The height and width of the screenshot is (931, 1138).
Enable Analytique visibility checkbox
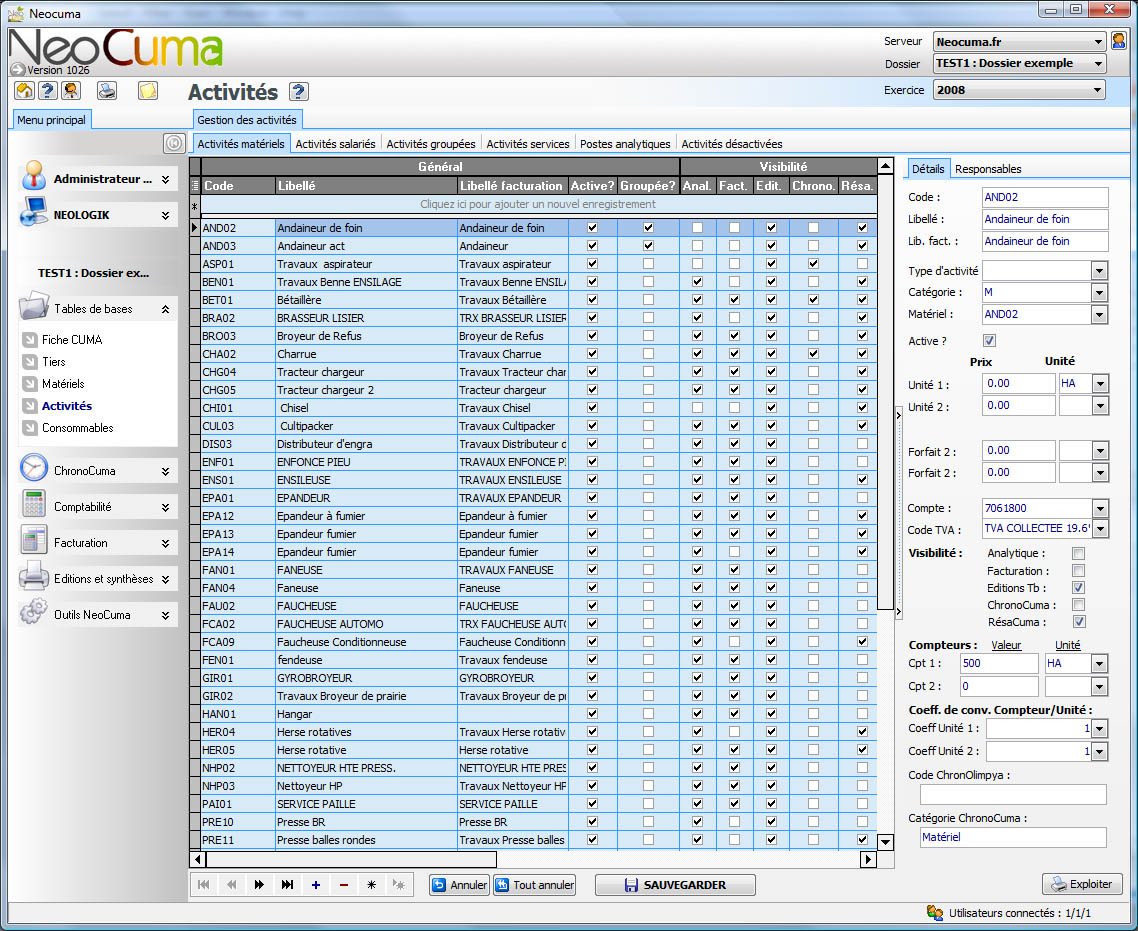pos(1078,553)
